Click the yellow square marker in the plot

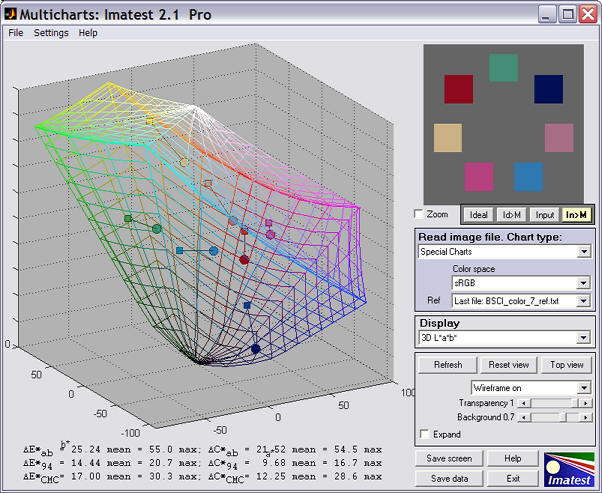(x=149, y=122)
